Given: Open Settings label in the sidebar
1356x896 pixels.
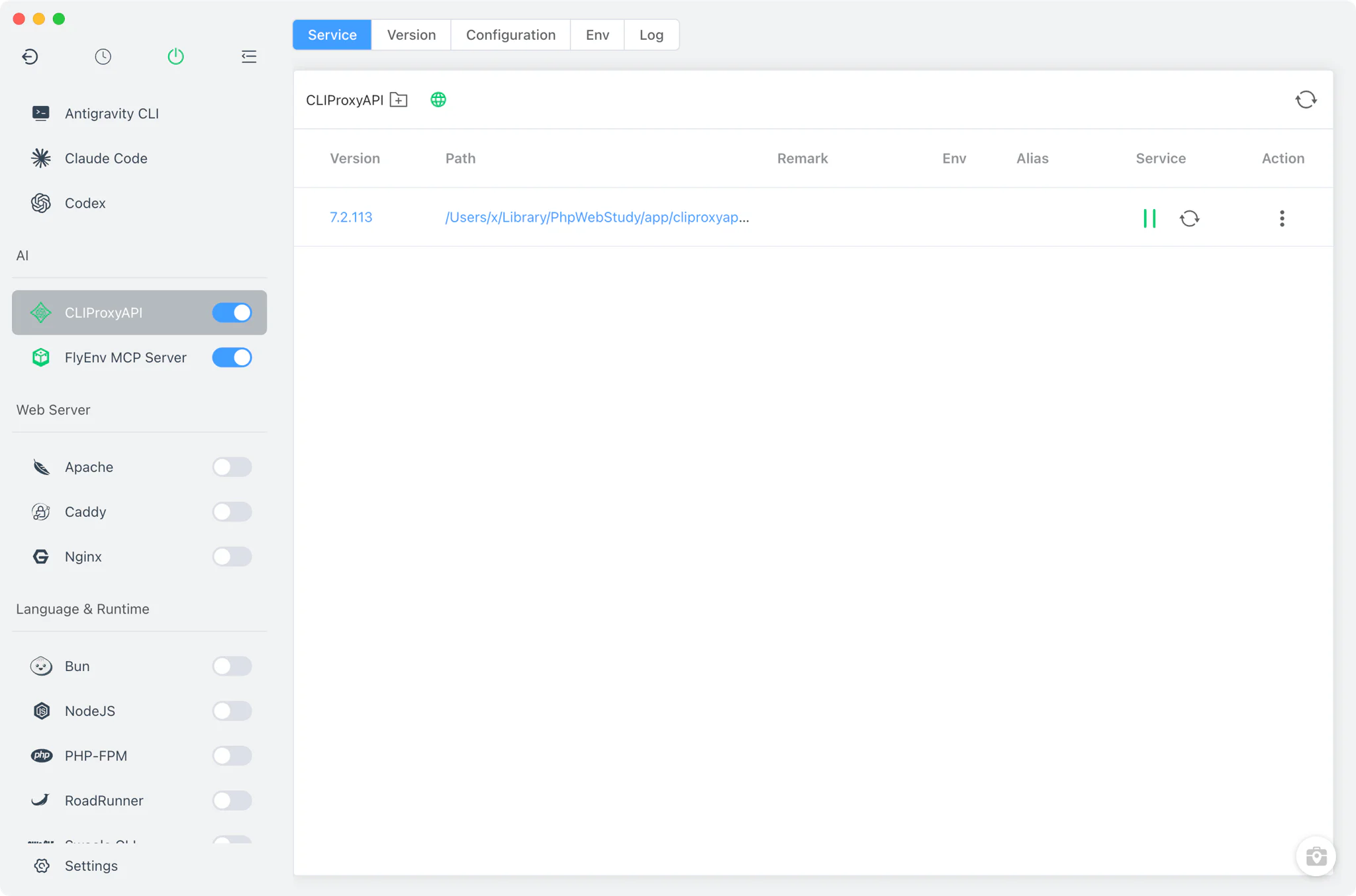Looking at the screenshot, I should click(x=91, y=866).
